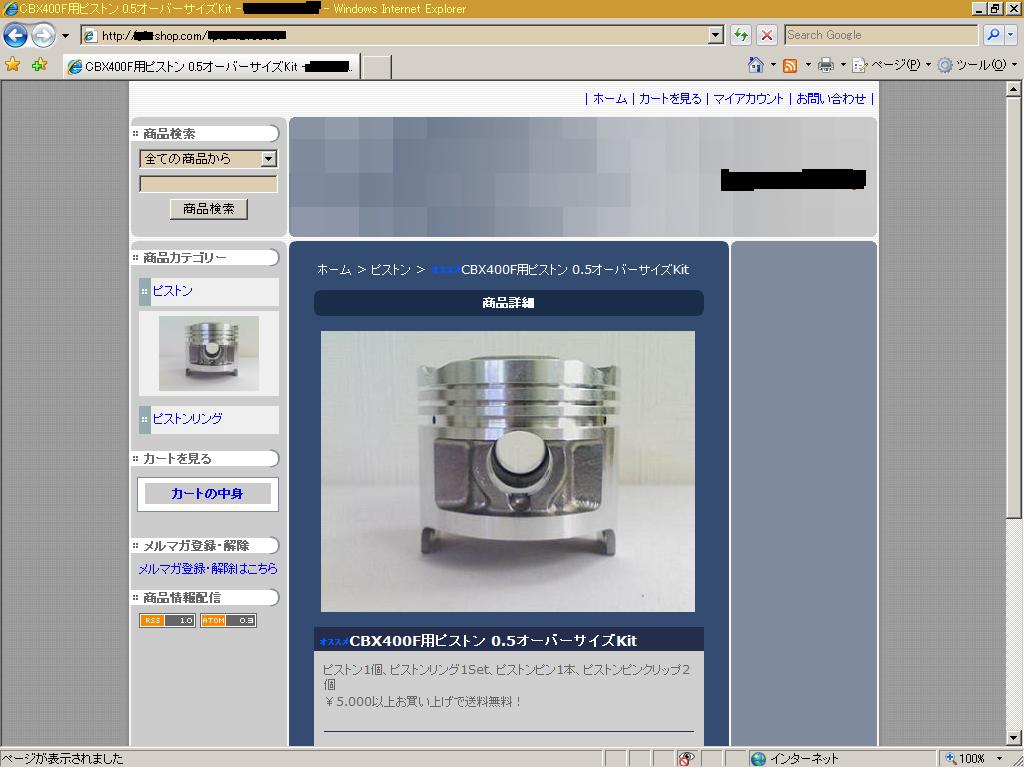Click the ホーム link in top navigation
Image resolution: width=1024 pixels, height=768 pixels.
coord(610,99)
